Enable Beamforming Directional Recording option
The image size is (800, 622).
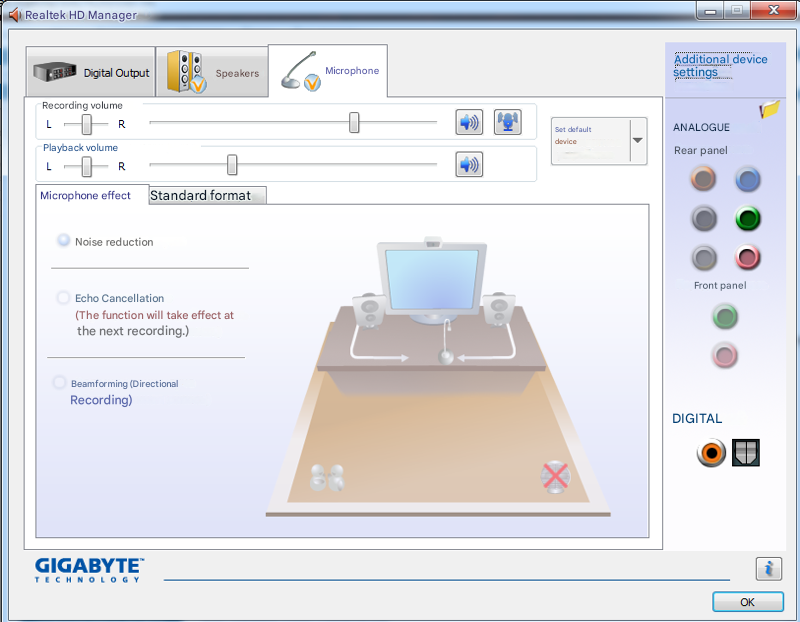tap(60, 382)
